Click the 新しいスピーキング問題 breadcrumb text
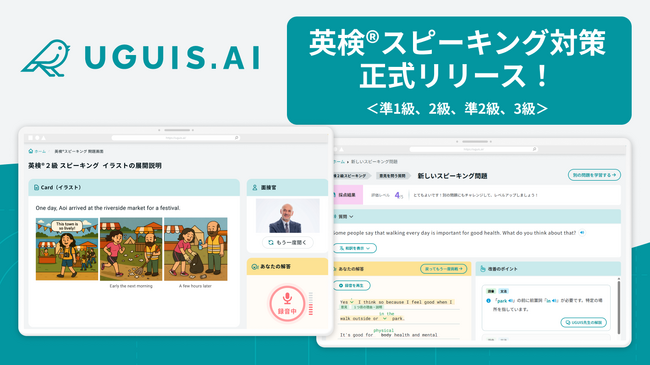 pyautogui.click(x=374, y=162)
